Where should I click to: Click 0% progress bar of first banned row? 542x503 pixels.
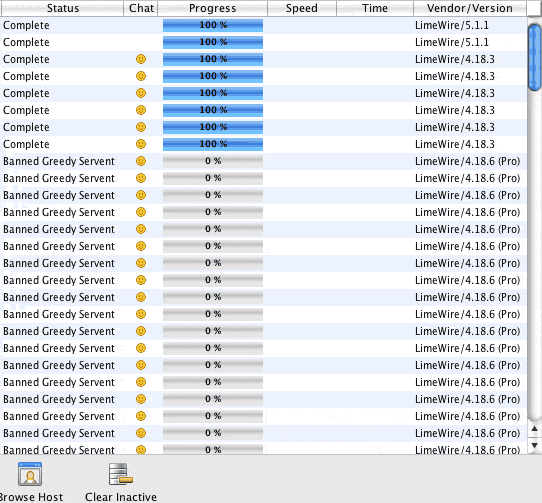coord(213,161)
